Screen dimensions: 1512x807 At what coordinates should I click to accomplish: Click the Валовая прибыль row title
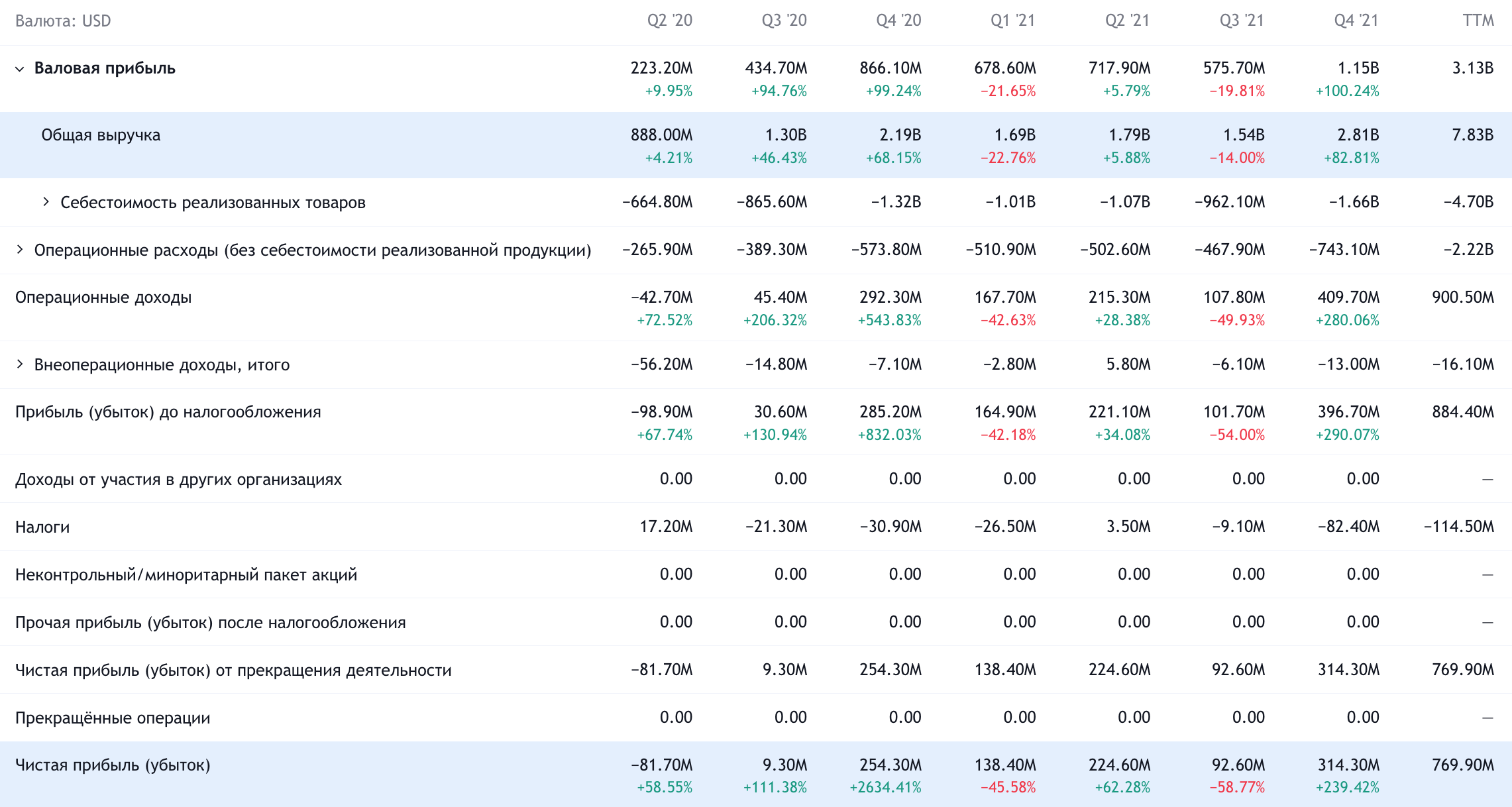[x=105, y=68]
